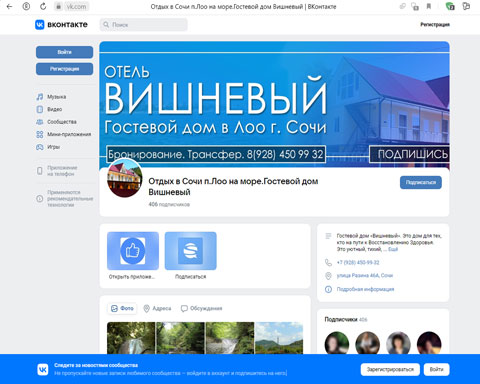Switch to the Фото tab
Image resolution: width=480 pixels, height=384 pixels.
(122, 308)
